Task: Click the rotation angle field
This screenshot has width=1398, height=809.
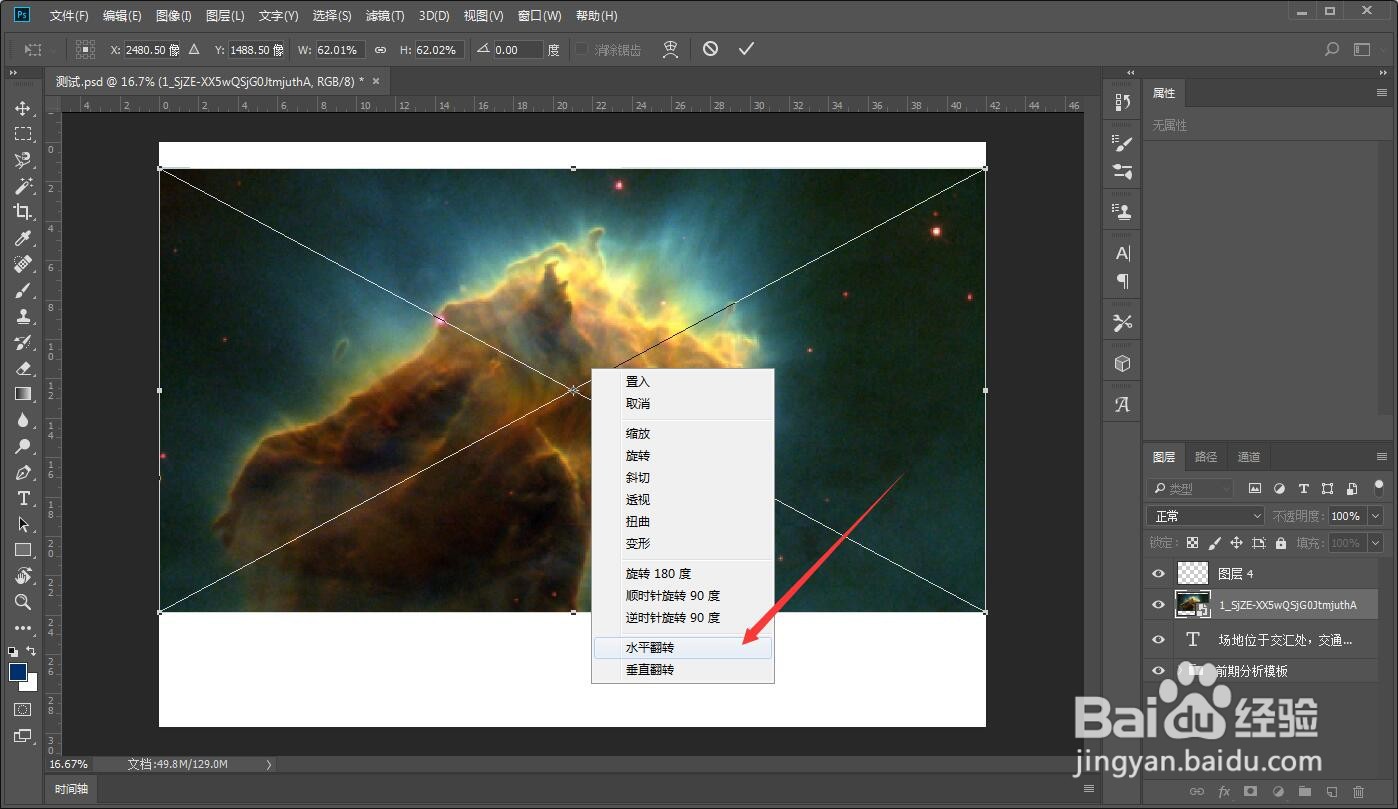Action: (518, 49)
